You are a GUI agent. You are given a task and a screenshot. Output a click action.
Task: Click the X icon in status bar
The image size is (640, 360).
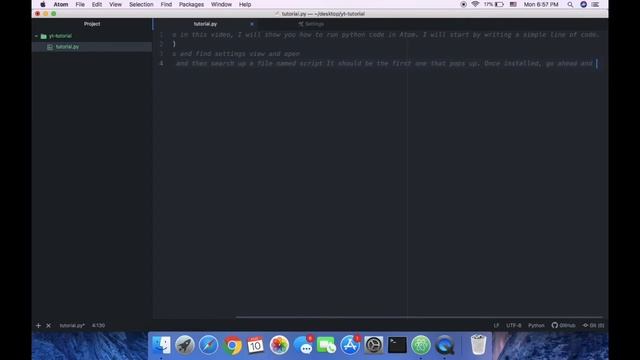click(x=49, y=325)
